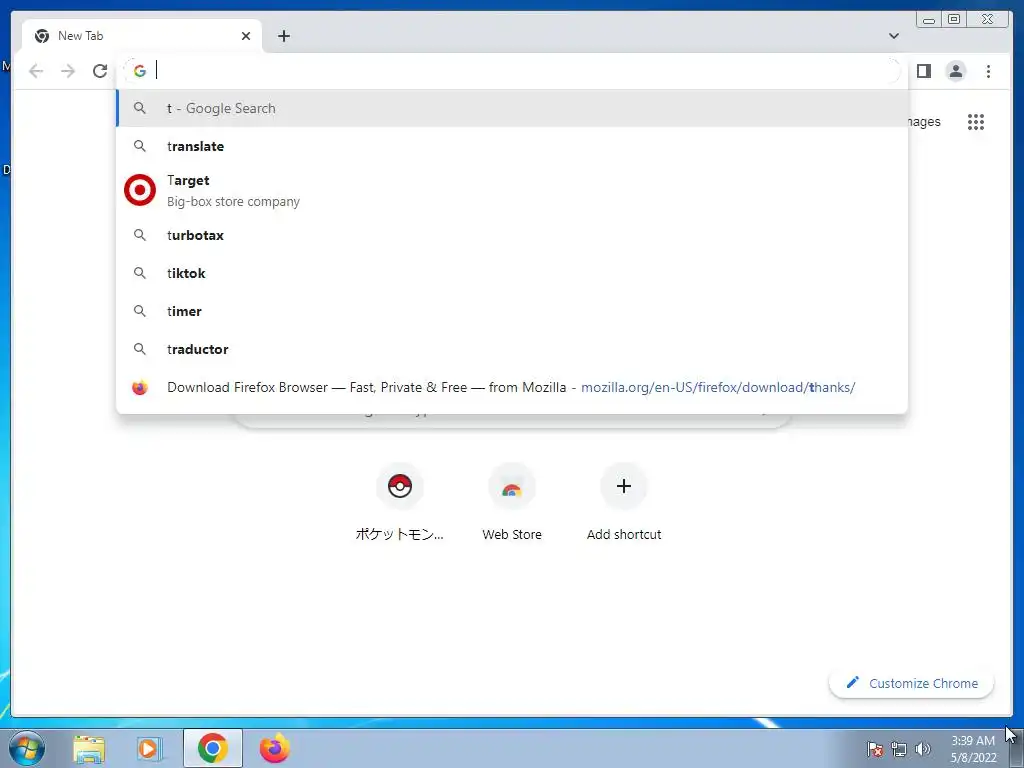This screenshot has width=1024, height=768.
Task: Open the Chrome three-dot menu
Action: [988, 71]
